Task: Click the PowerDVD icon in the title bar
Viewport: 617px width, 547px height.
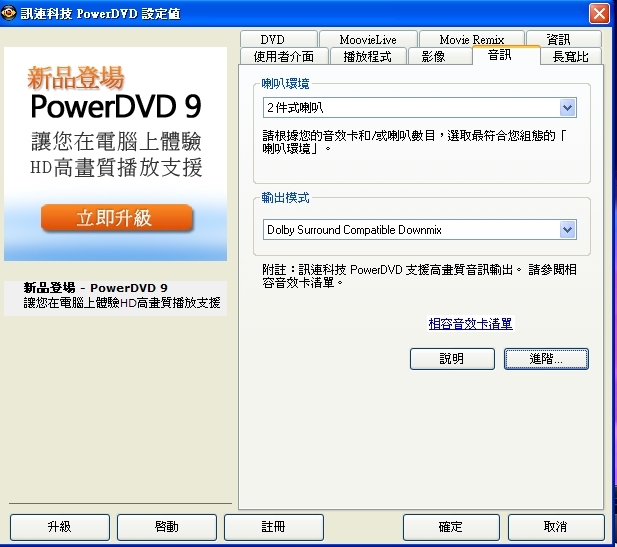Action: pos(9,13)
